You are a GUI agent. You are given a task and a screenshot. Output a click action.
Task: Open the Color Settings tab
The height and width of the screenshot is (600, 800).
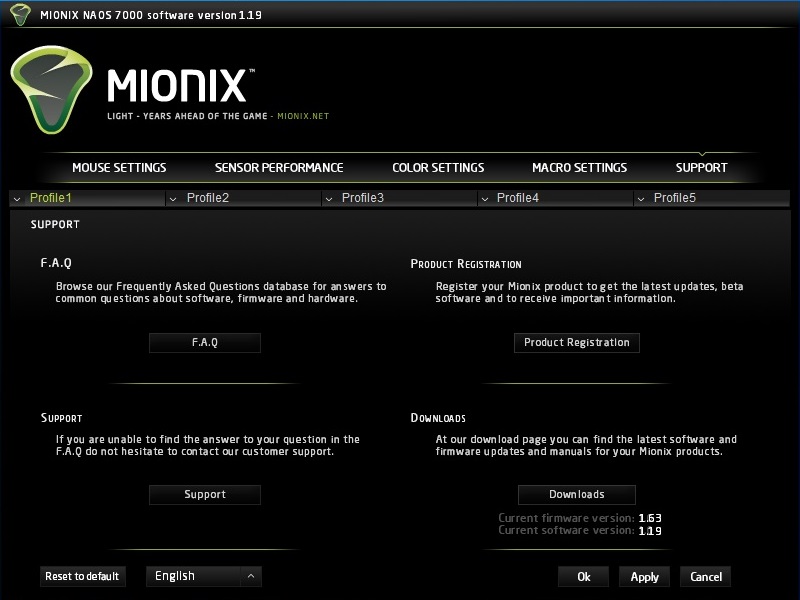point(438,168)
